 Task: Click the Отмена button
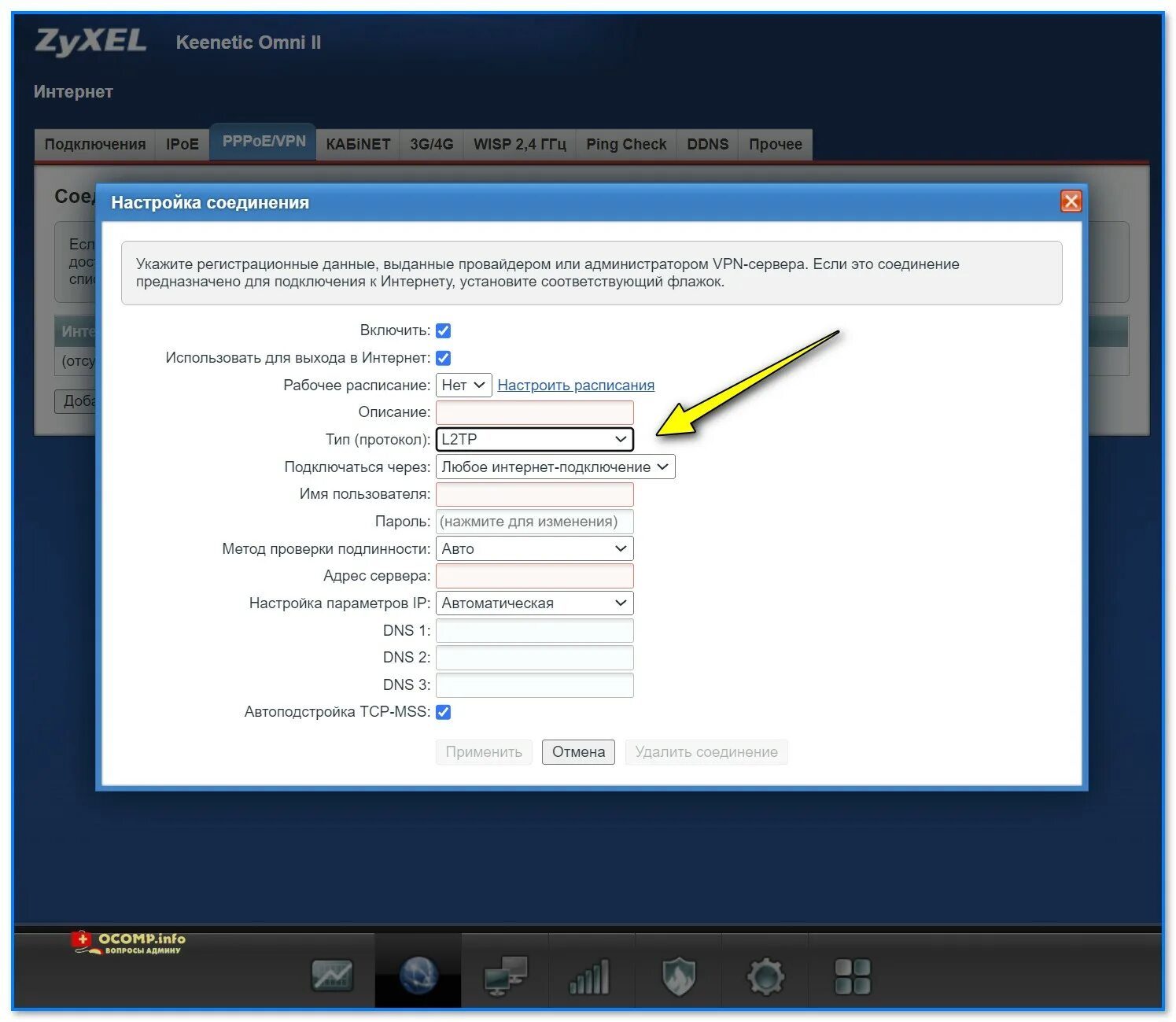pyautogui.click(x=578, y=751)
